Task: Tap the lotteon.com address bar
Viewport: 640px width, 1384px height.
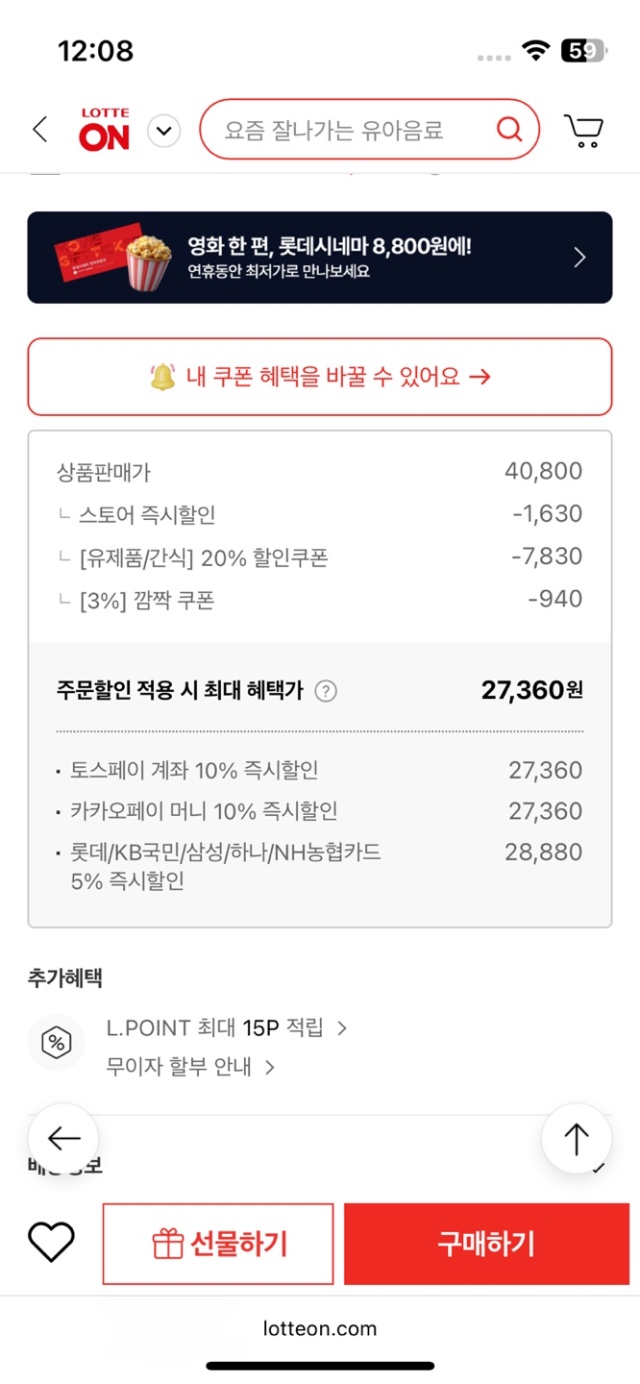Action: pos(320,1328)
